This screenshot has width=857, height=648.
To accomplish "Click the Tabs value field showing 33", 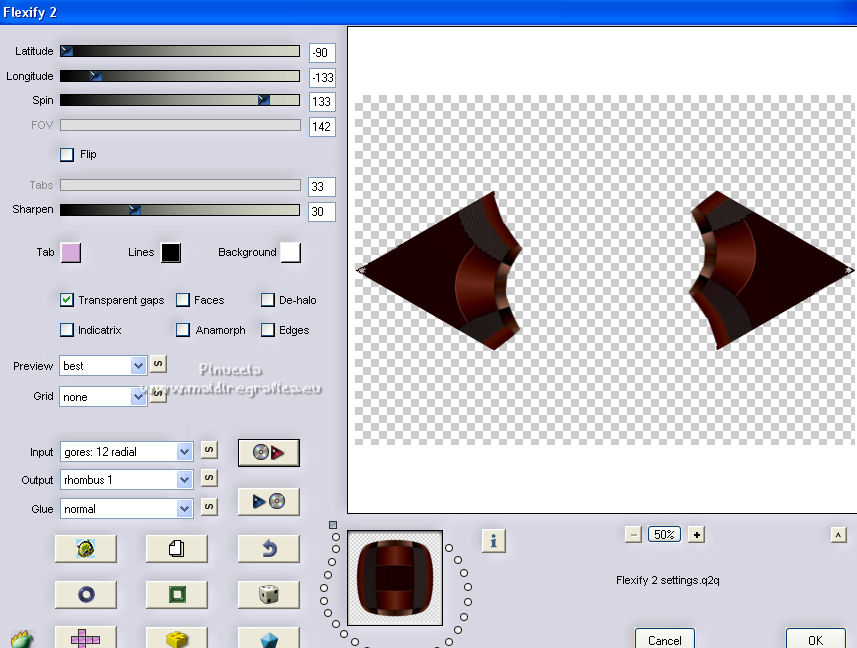I will 322,187.
